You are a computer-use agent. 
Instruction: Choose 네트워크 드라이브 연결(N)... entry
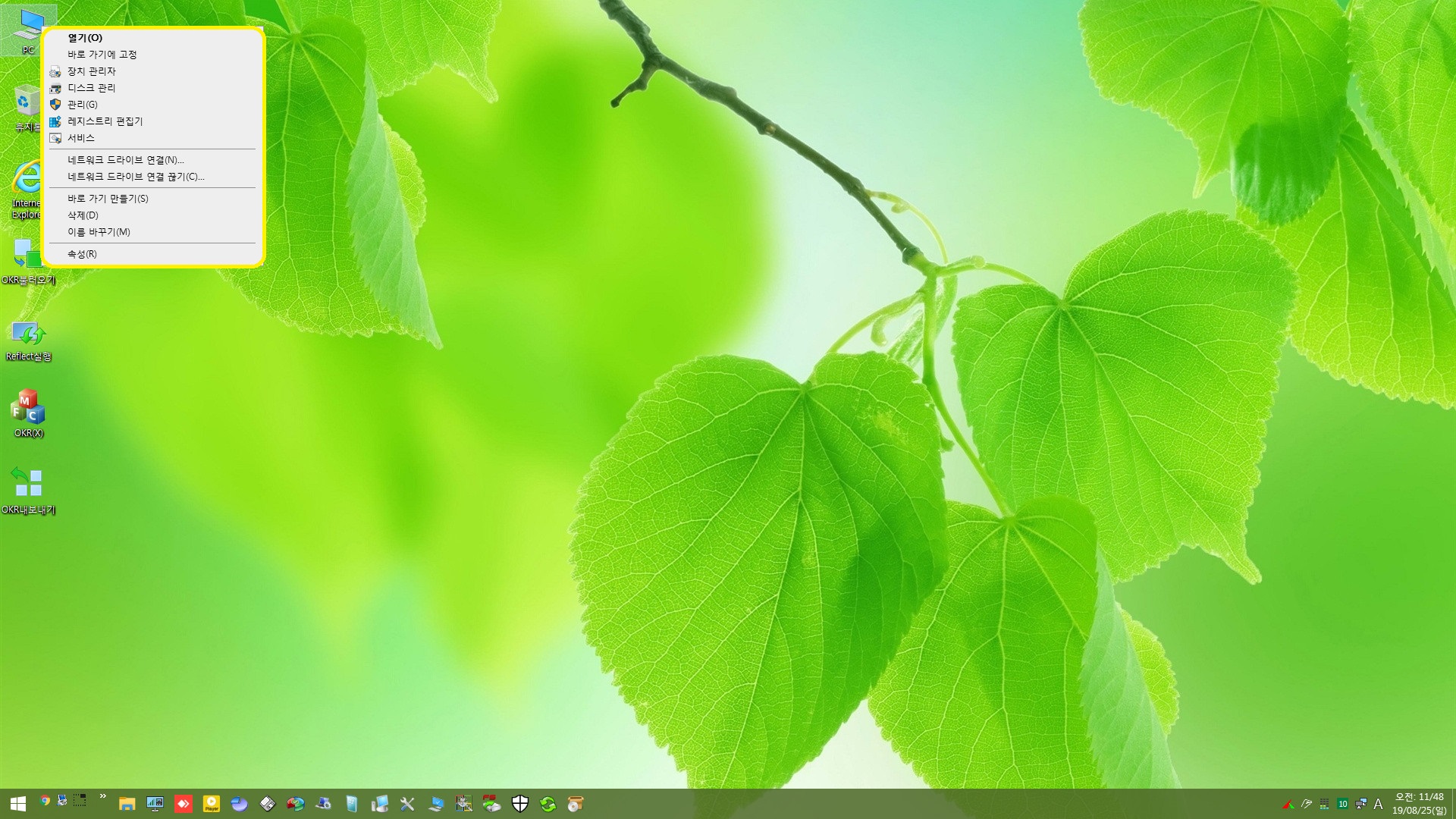(x=152, y=160)
